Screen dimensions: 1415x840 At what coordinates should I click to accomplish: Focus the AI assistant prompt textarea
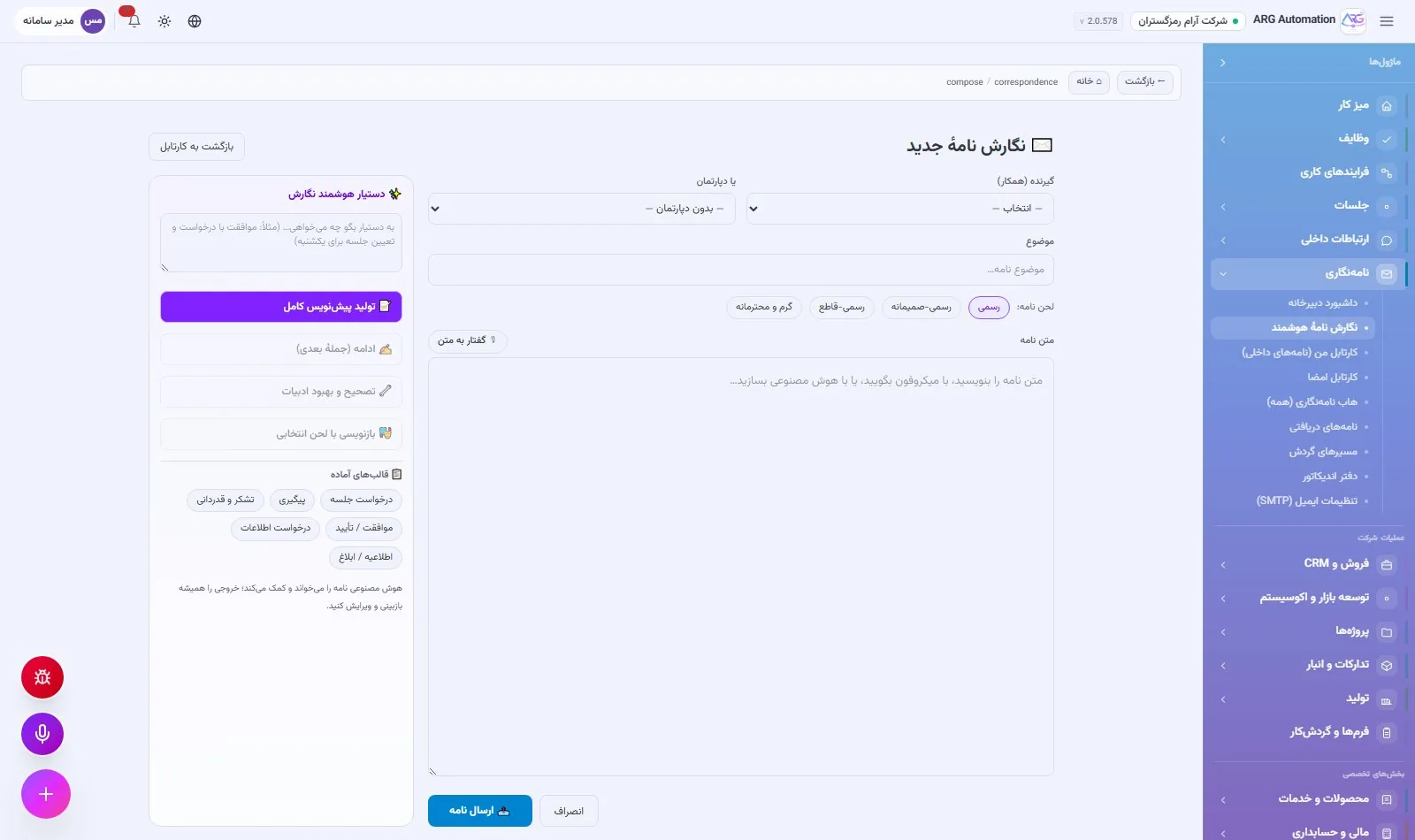tap(281, 242)
